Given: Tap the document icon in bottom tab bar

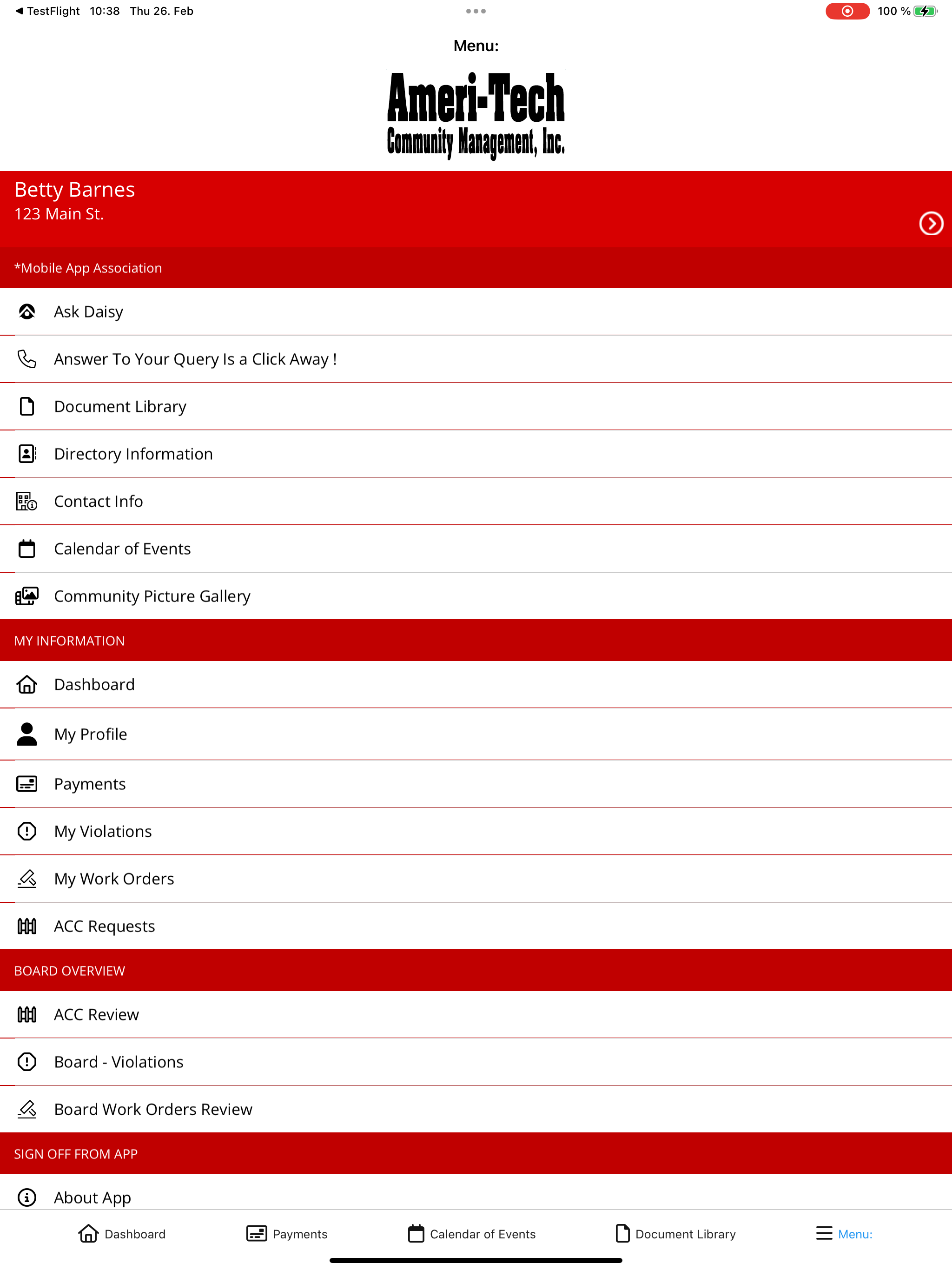Looking at the screenshot, I should 622,1233.
